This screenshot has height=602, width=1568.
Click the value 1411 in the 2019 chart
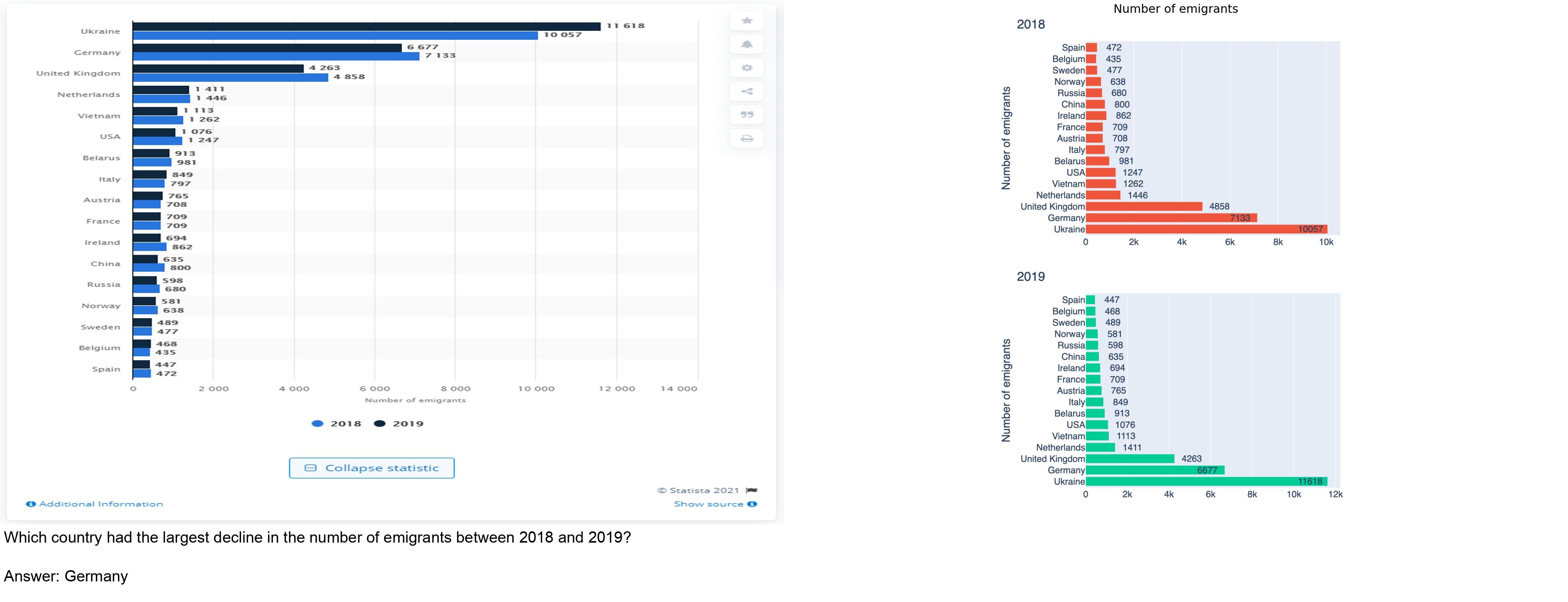pyautogui.click(x=1132, y=448)
